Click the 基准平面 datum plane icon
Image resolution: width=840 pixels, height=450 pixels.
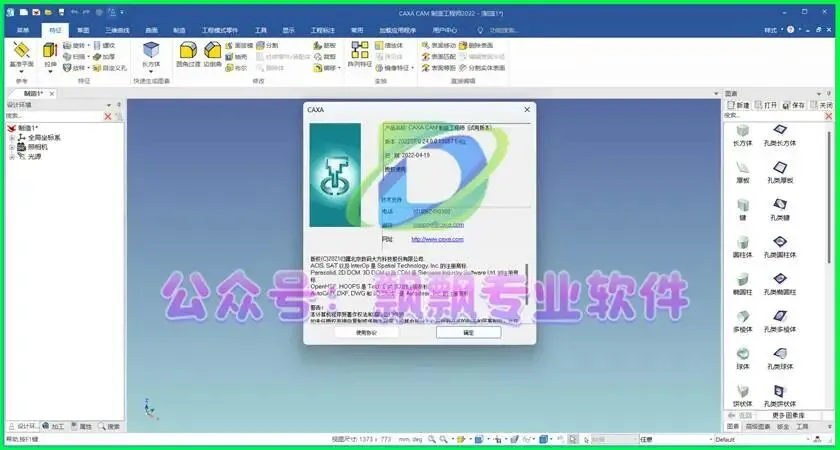(x=21, y=50)
